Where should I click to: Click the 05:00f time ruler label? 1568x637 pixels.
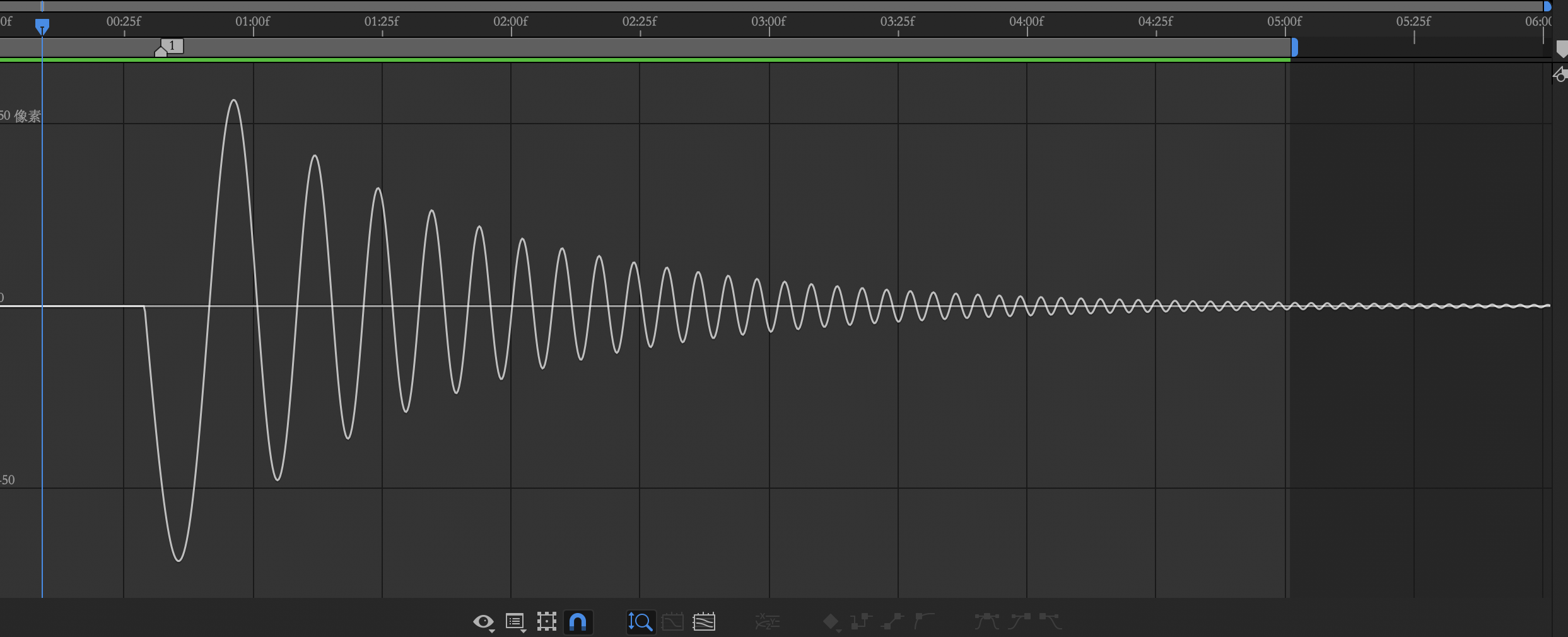tap(1284, 21)
